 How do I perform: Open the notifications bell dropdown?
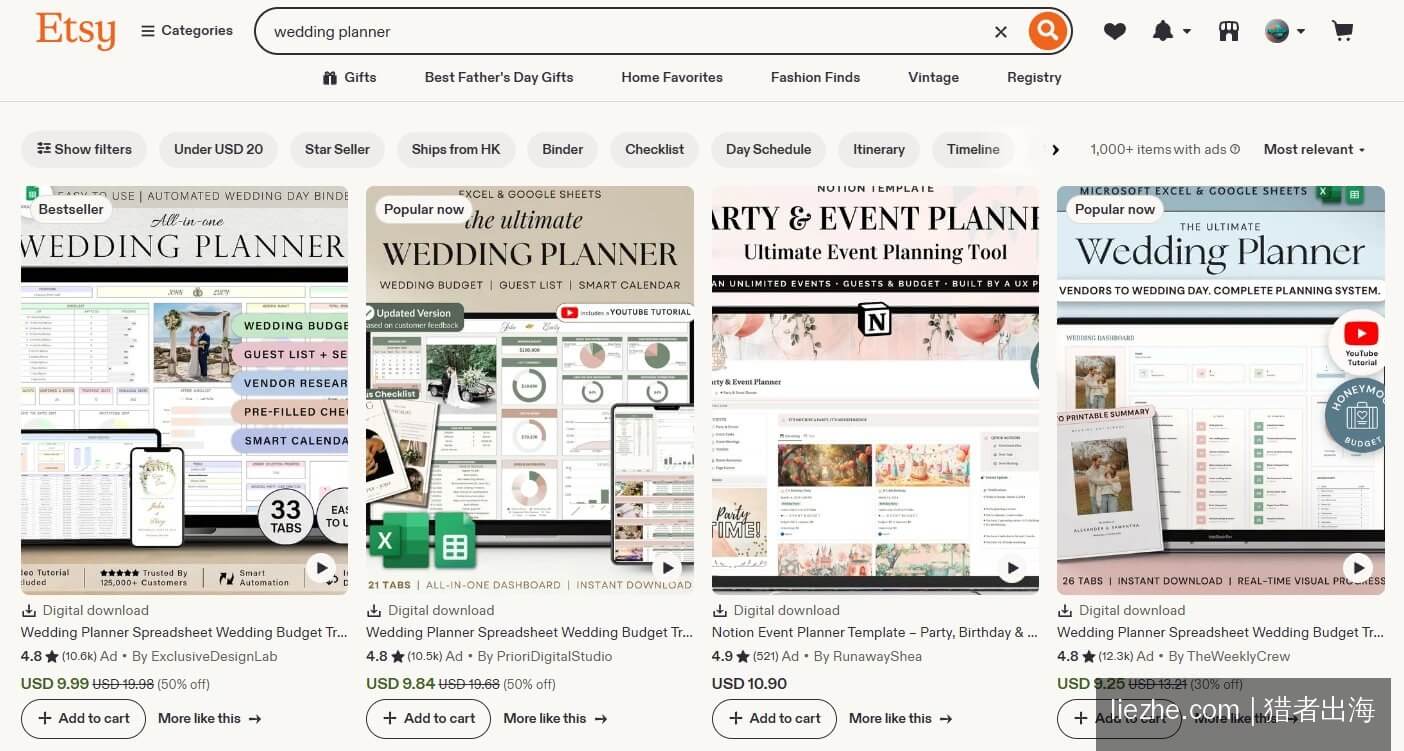click(1171, 31)
